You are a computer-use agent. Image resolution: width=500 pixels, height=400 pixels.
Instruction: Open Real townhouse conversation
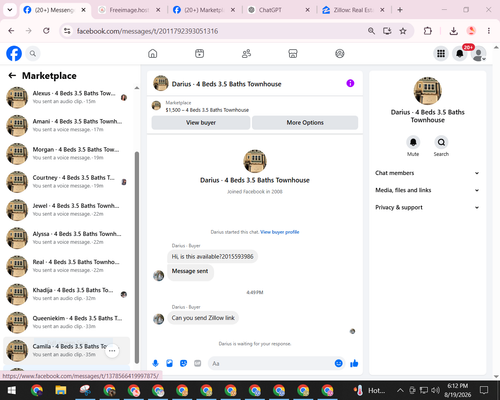[67, 266]
